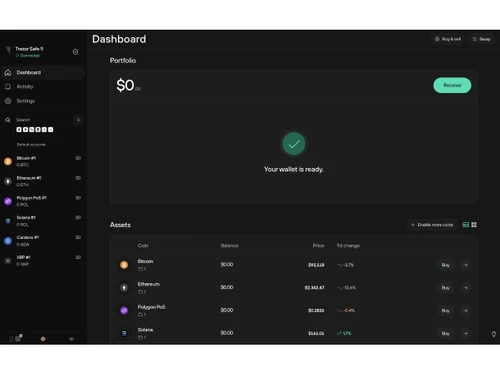Click the Swap button in header

pyautogui.click(x=481, y=39)
